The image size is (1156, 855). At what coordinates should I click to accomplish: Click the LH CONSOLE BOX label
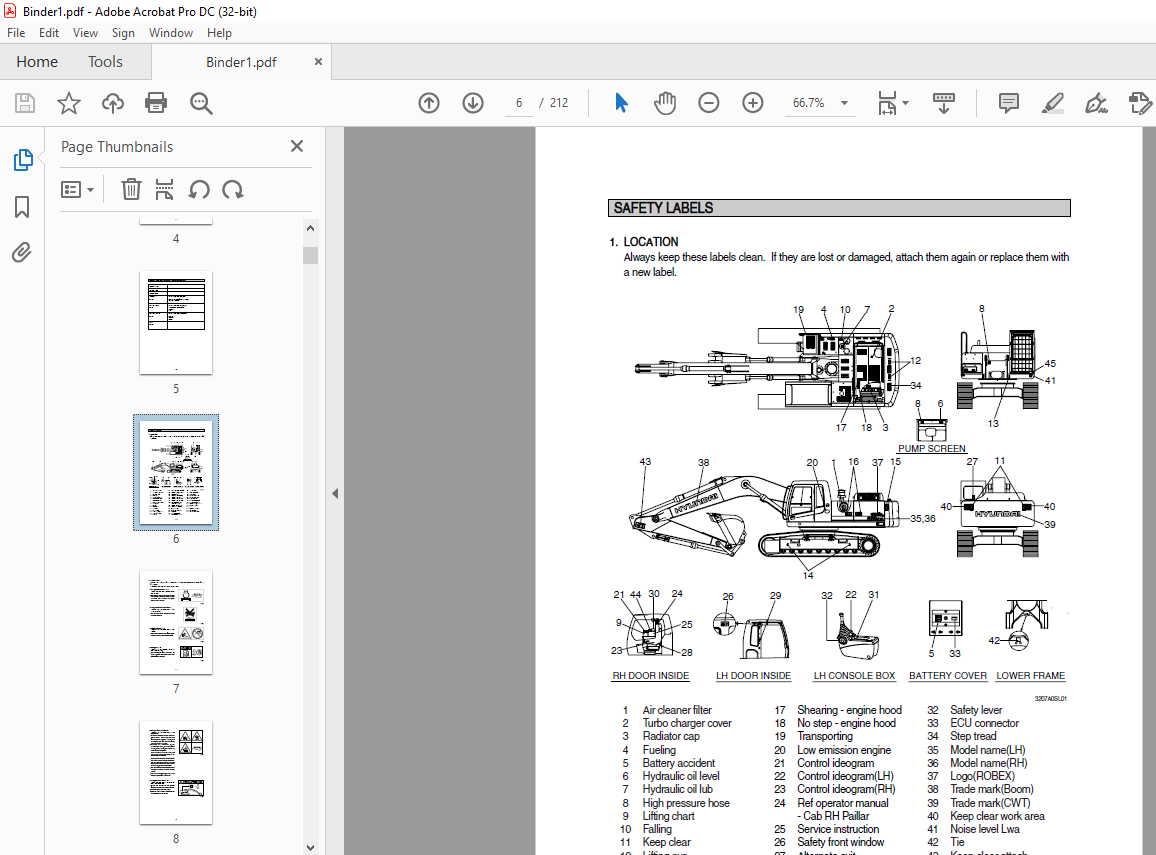(x=854, y=676)
